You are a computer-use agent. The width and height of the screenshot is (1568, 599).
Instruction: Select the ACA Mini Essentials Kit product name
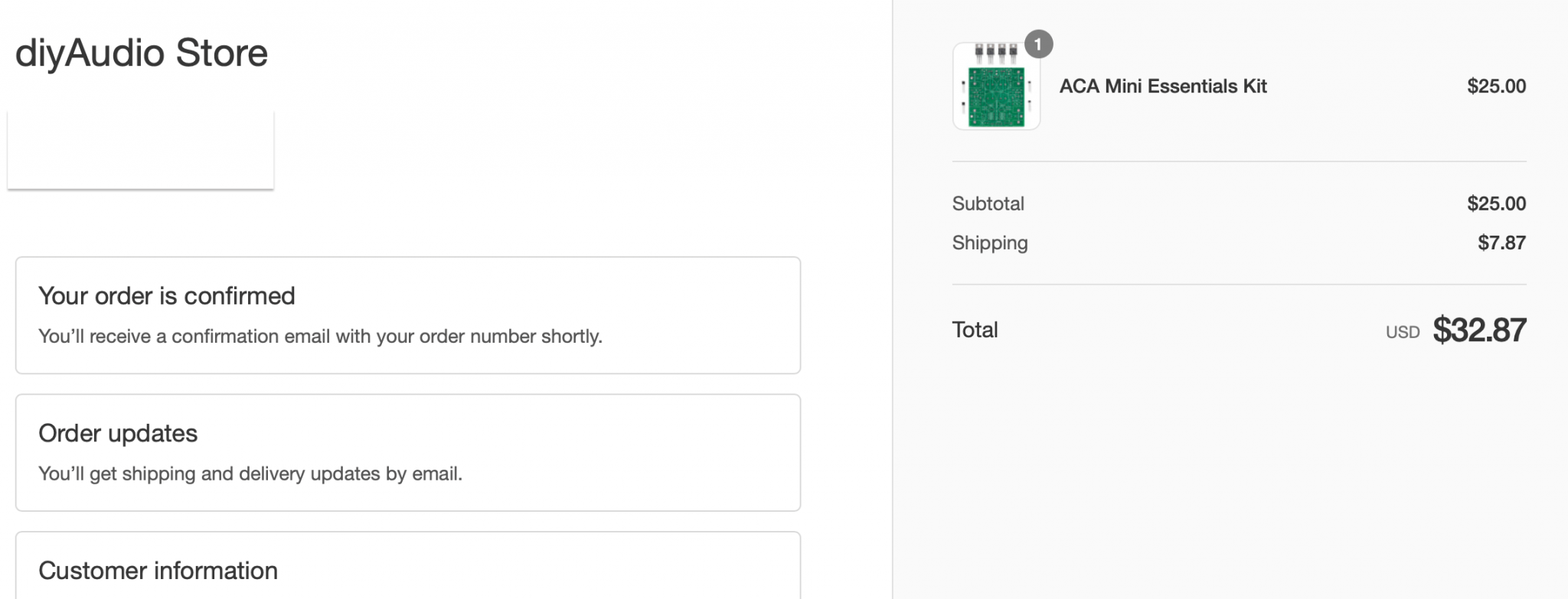[x=1163, y=86]
